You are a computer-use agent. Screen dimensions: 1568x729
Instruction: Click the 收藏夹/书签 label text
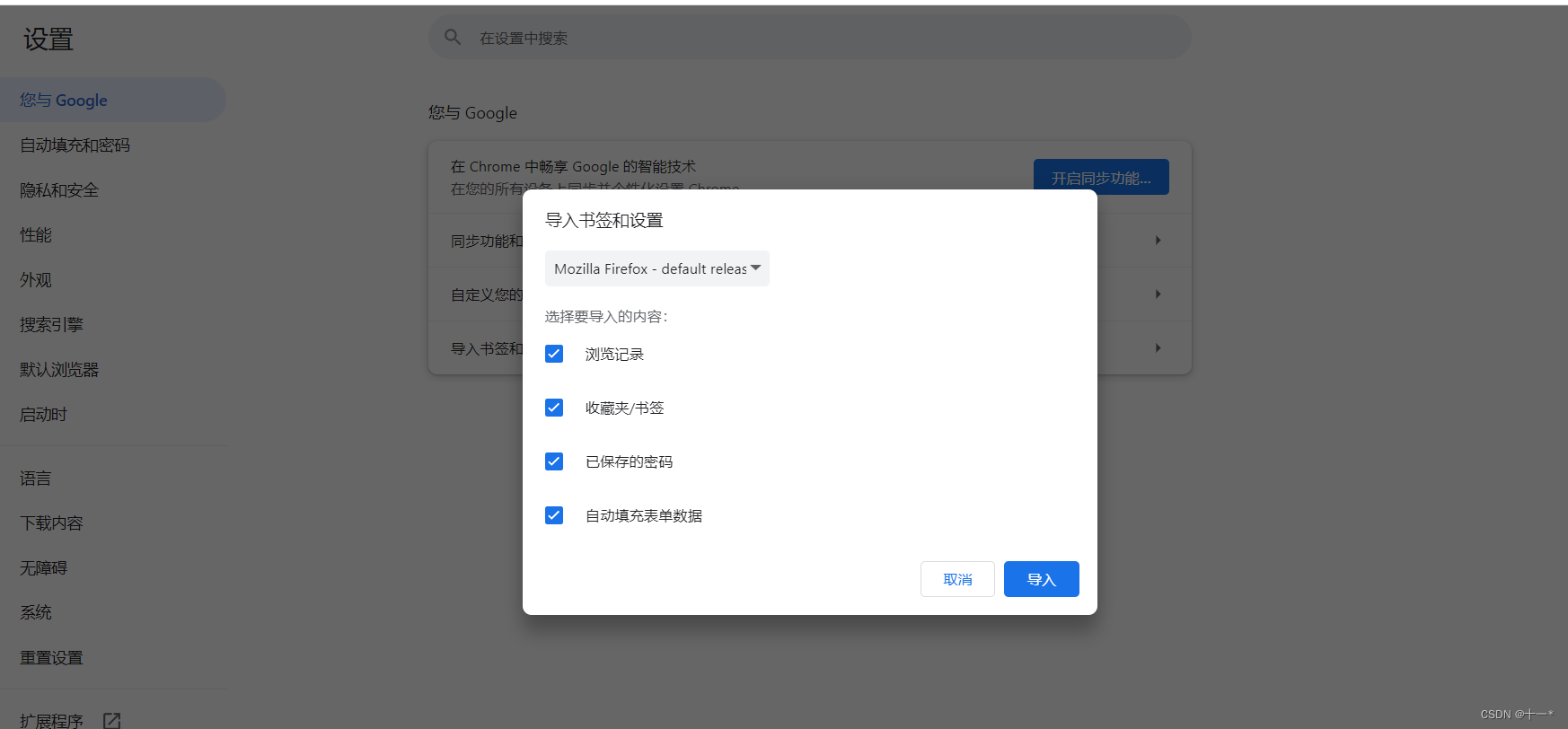click(x=624, y=408)
